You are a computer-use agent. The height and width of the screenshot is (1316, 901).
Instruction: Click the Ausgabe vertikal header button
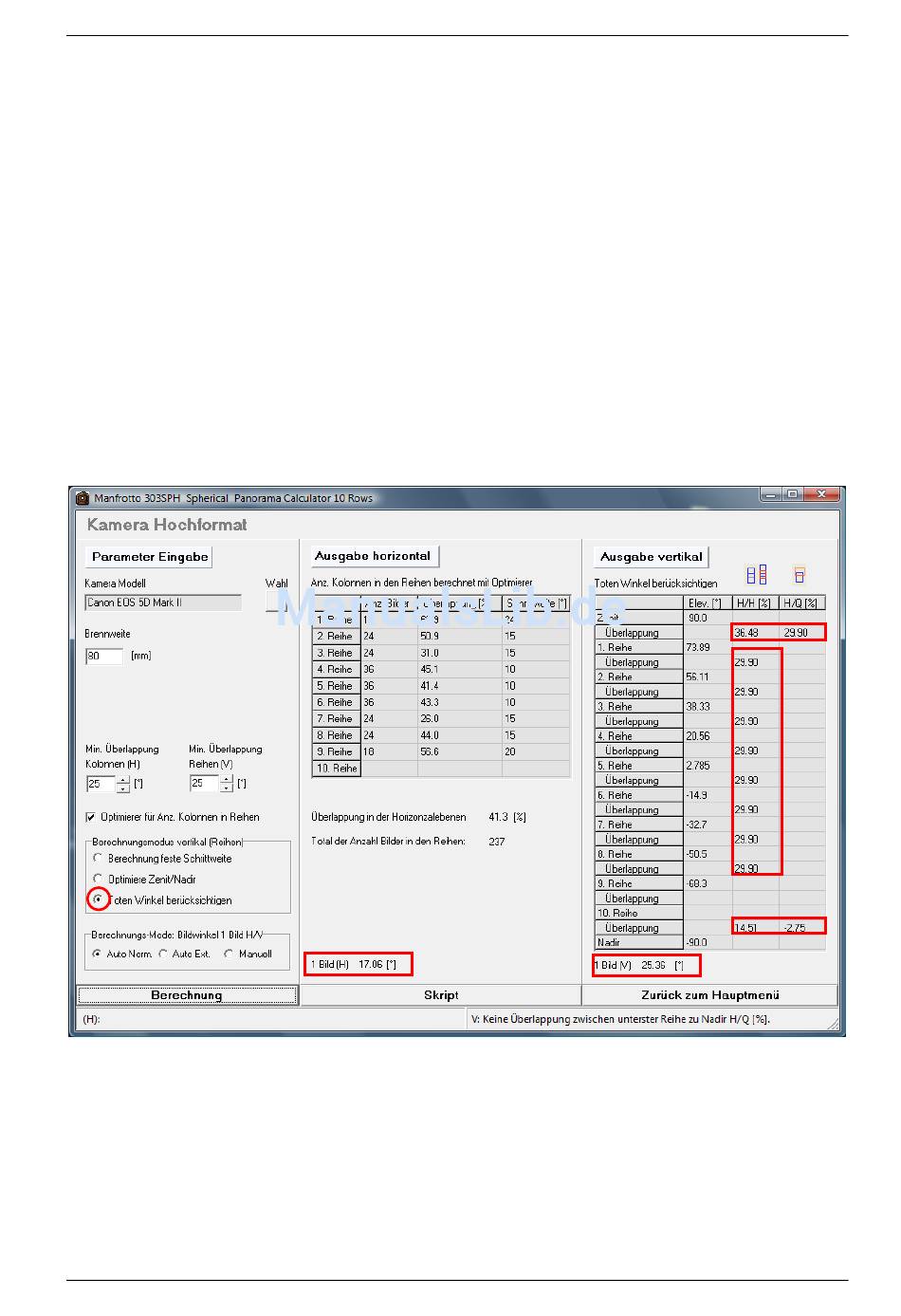652,557
